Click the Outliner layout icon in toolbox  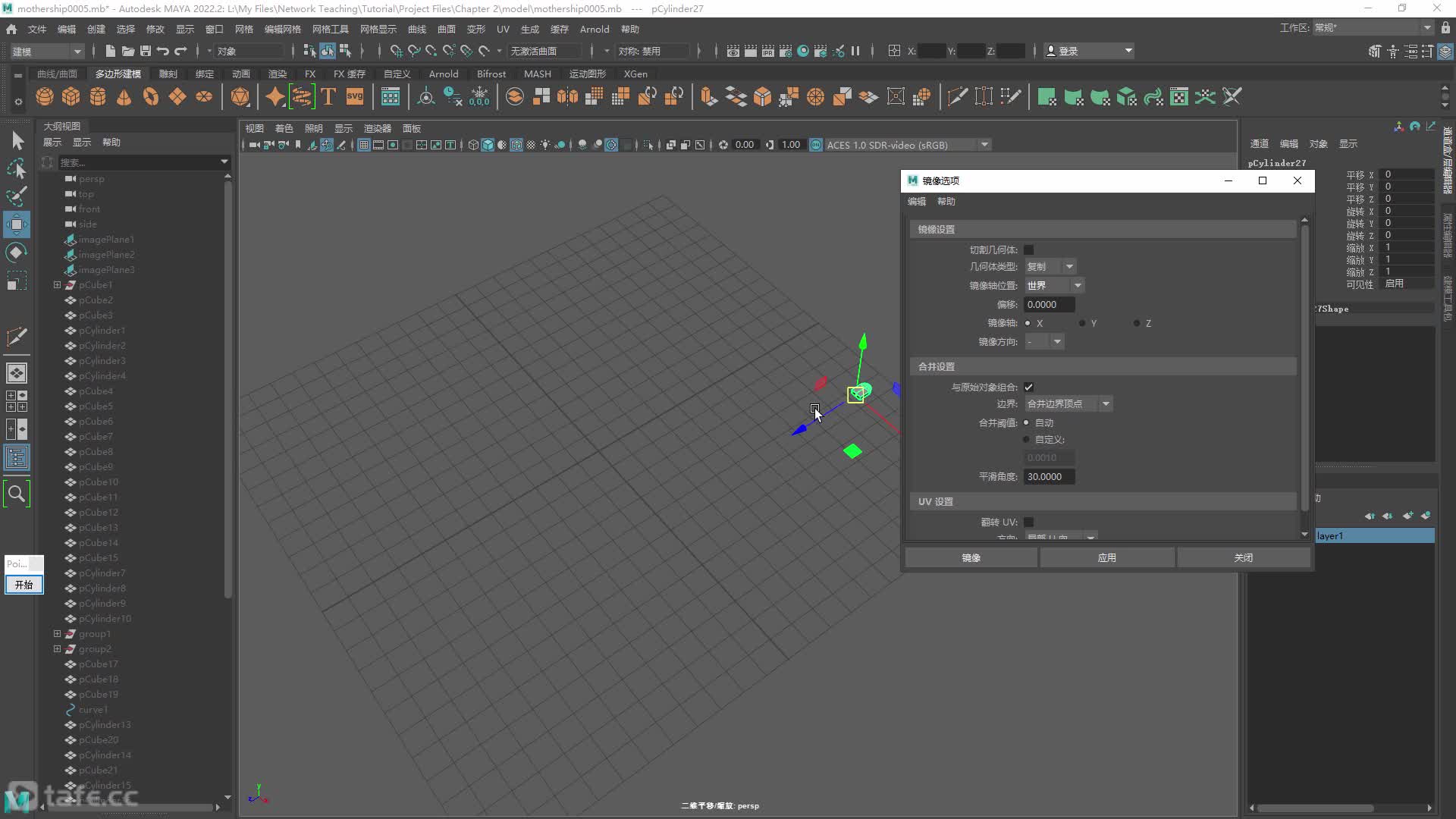(17, 457)
